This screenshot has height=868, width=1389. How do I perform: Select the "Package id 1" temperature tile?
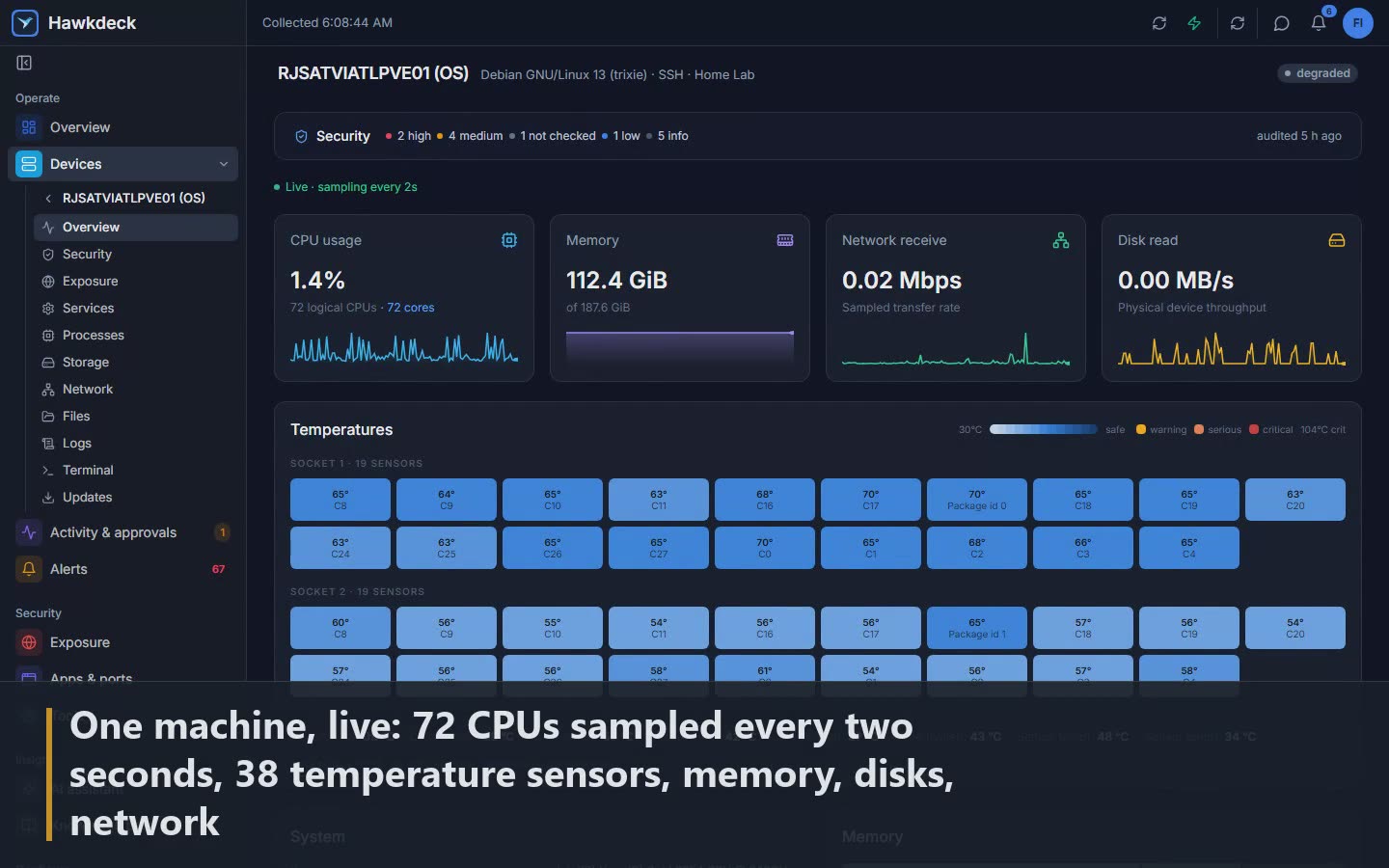pos(977,628)
